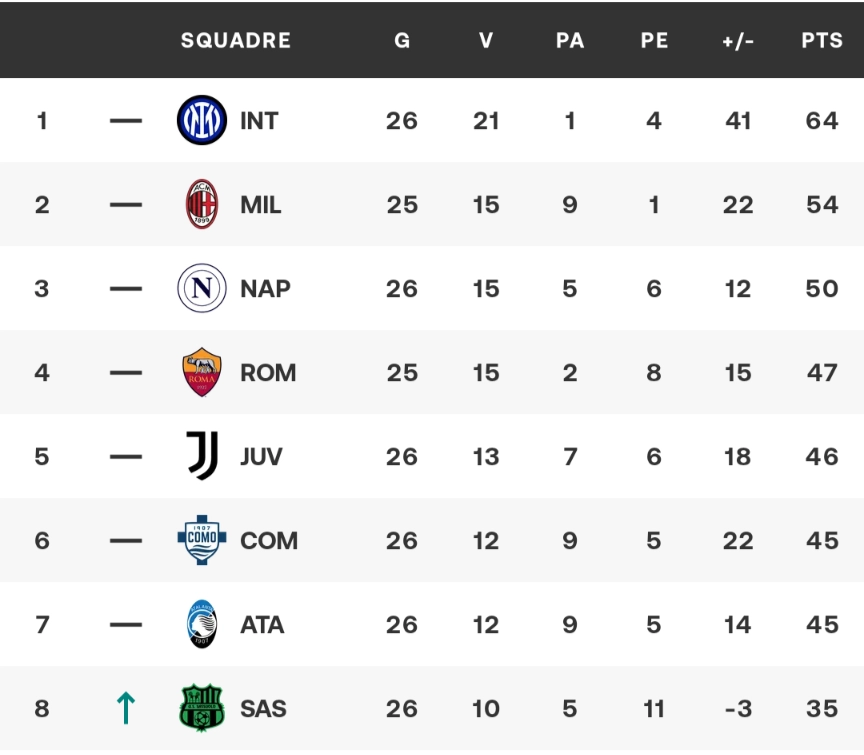Viewport: 864px width, 755px height.
Task: Click the PE losses column header
Action: (x=654, y=41)
